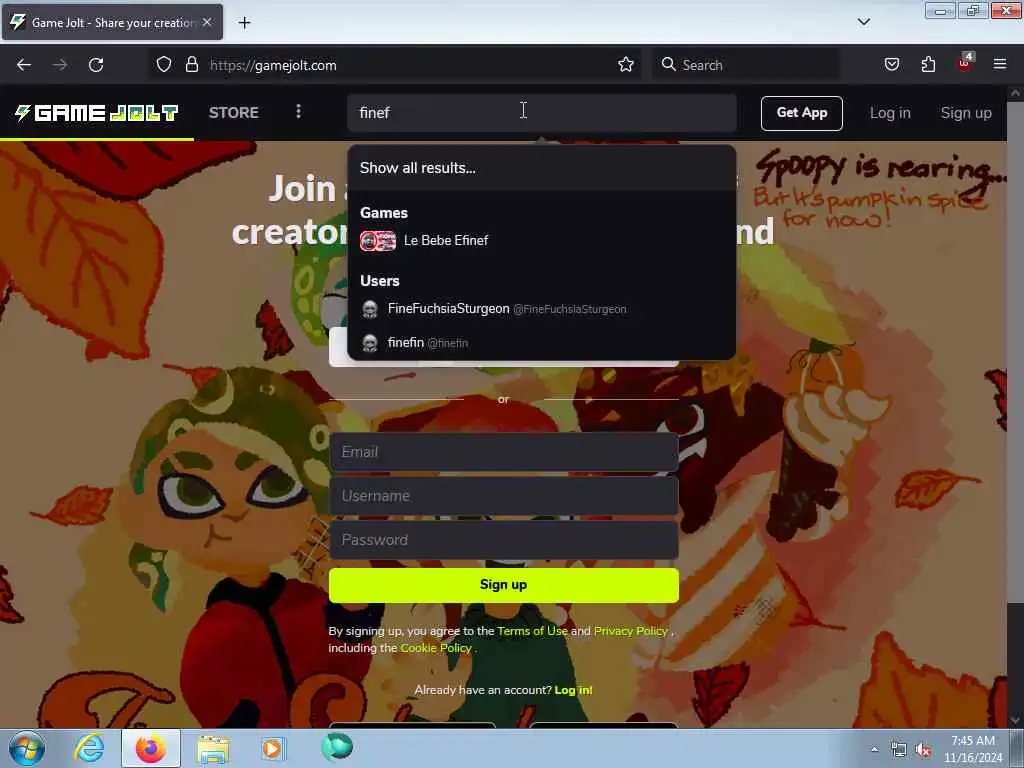Click the green Sign up button

pos(504,585)
